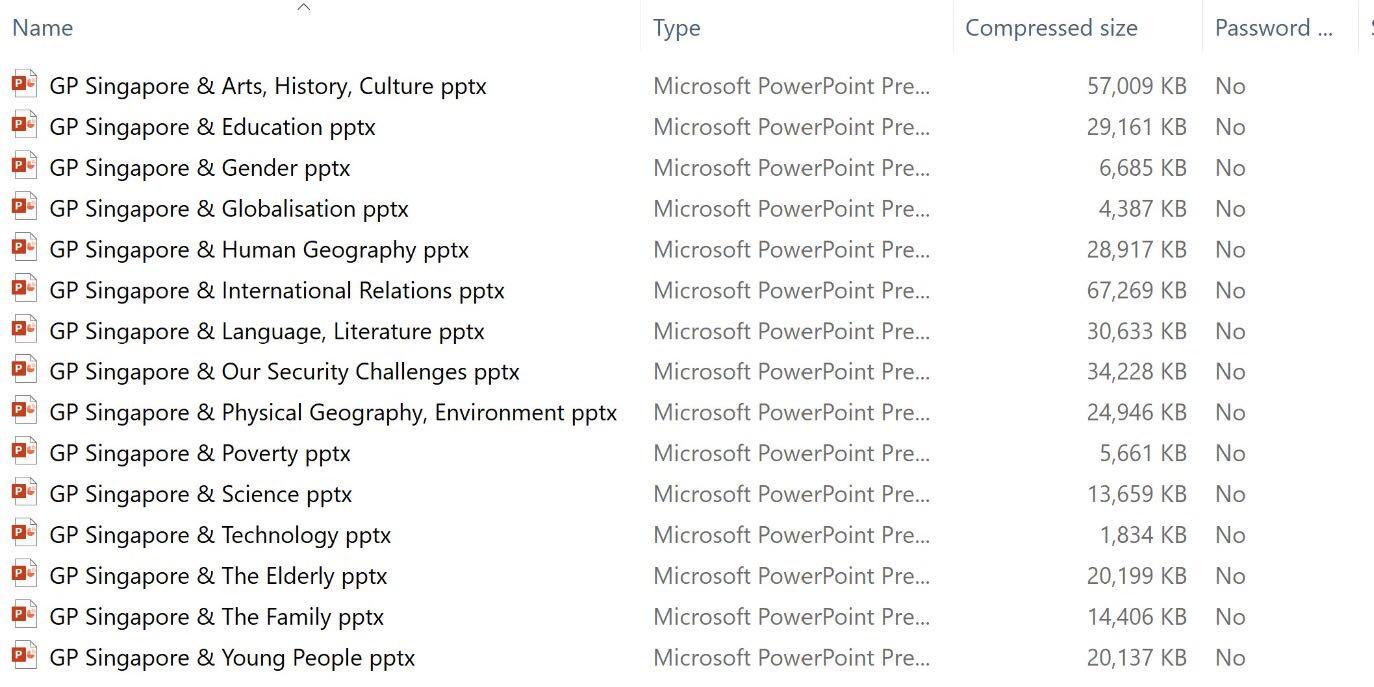This screenshot has height=687, width=1374.
Task: Click the International Relations file icon
Action: (x=24, y=289)
